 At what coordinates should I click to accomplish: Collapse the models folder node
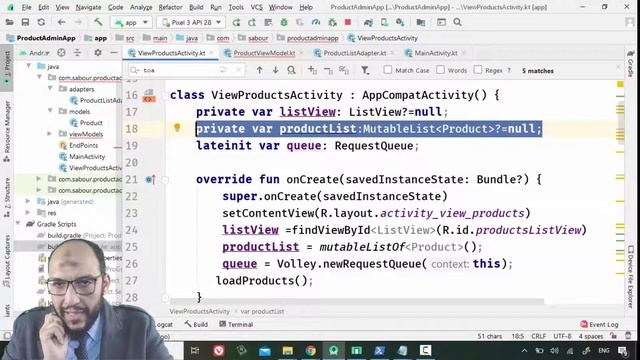[50, 111]
